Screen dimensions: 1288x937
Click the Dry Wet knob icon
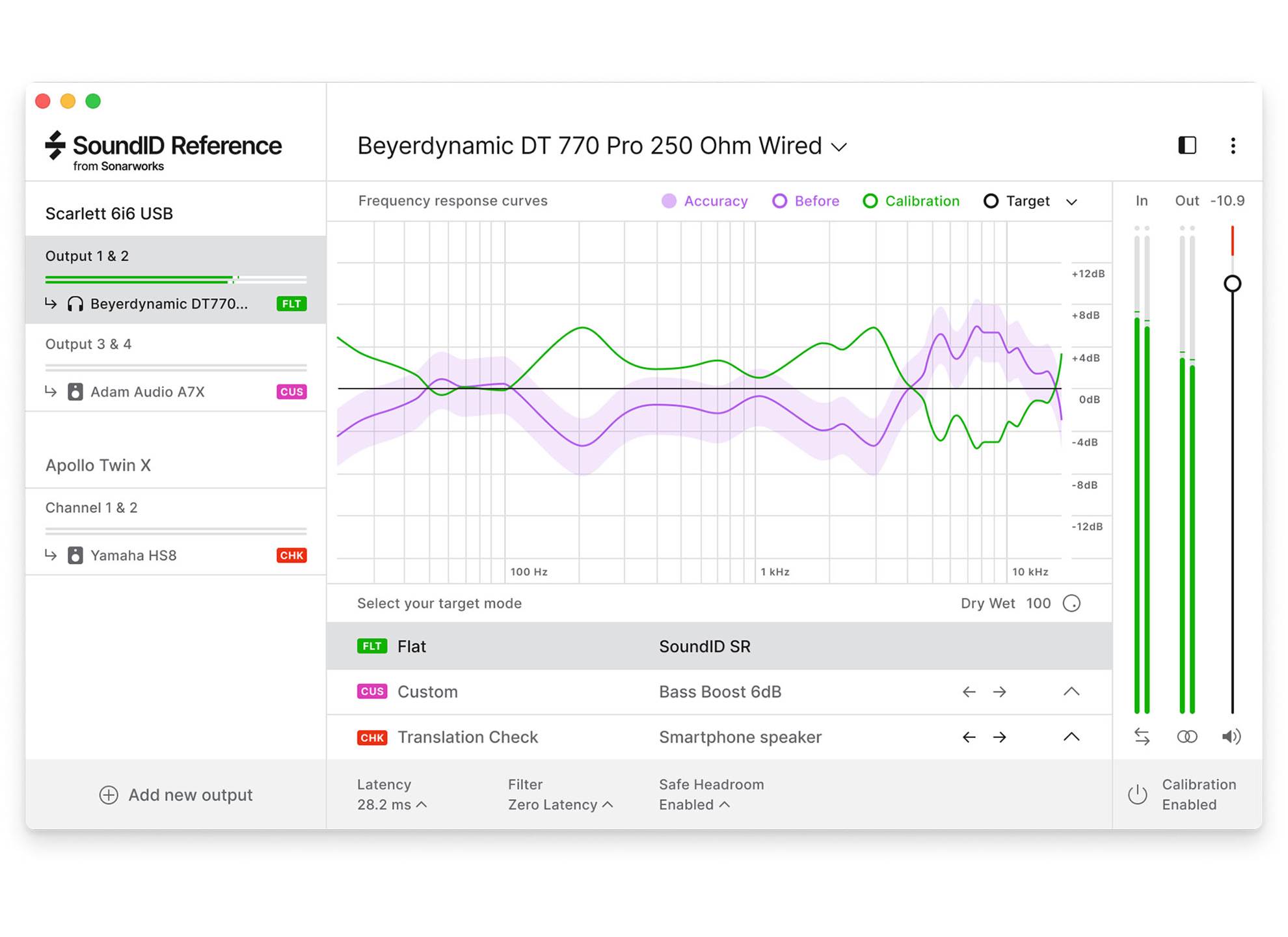pyautogui.click(x=1071, y=603)
